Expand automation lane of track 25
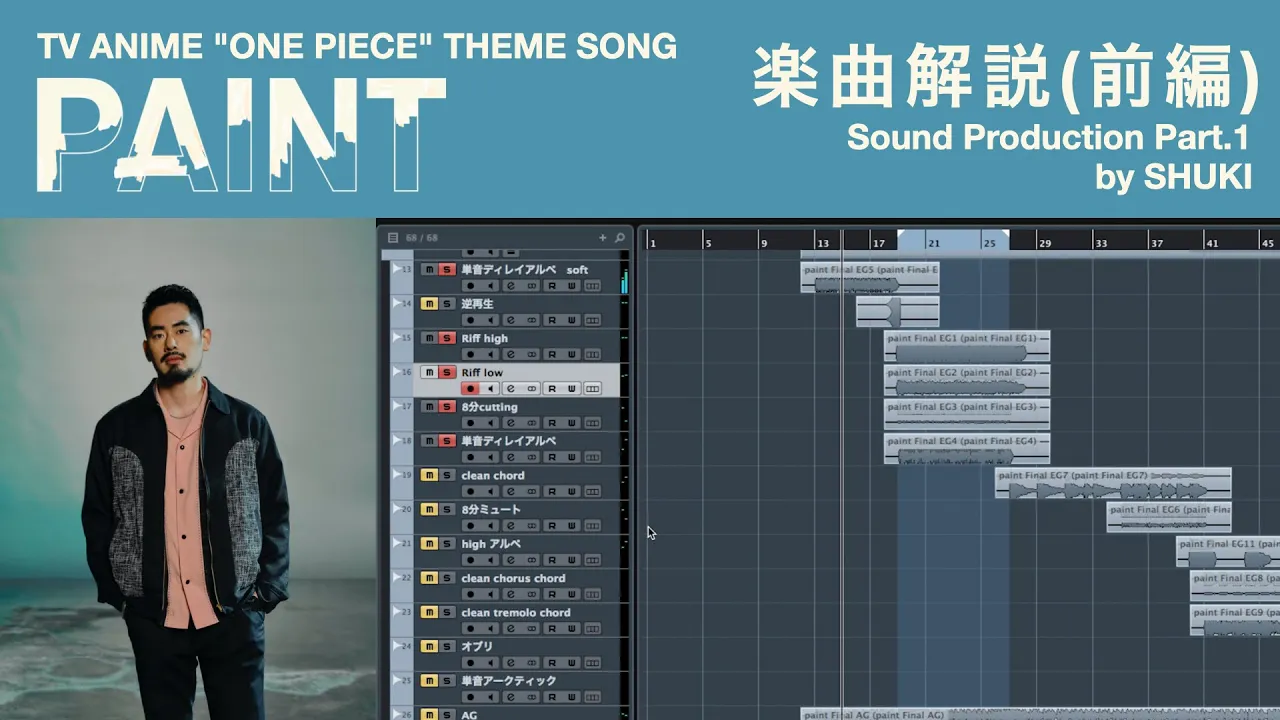The width and height of the screenshot is (1280, 720). 397,680
